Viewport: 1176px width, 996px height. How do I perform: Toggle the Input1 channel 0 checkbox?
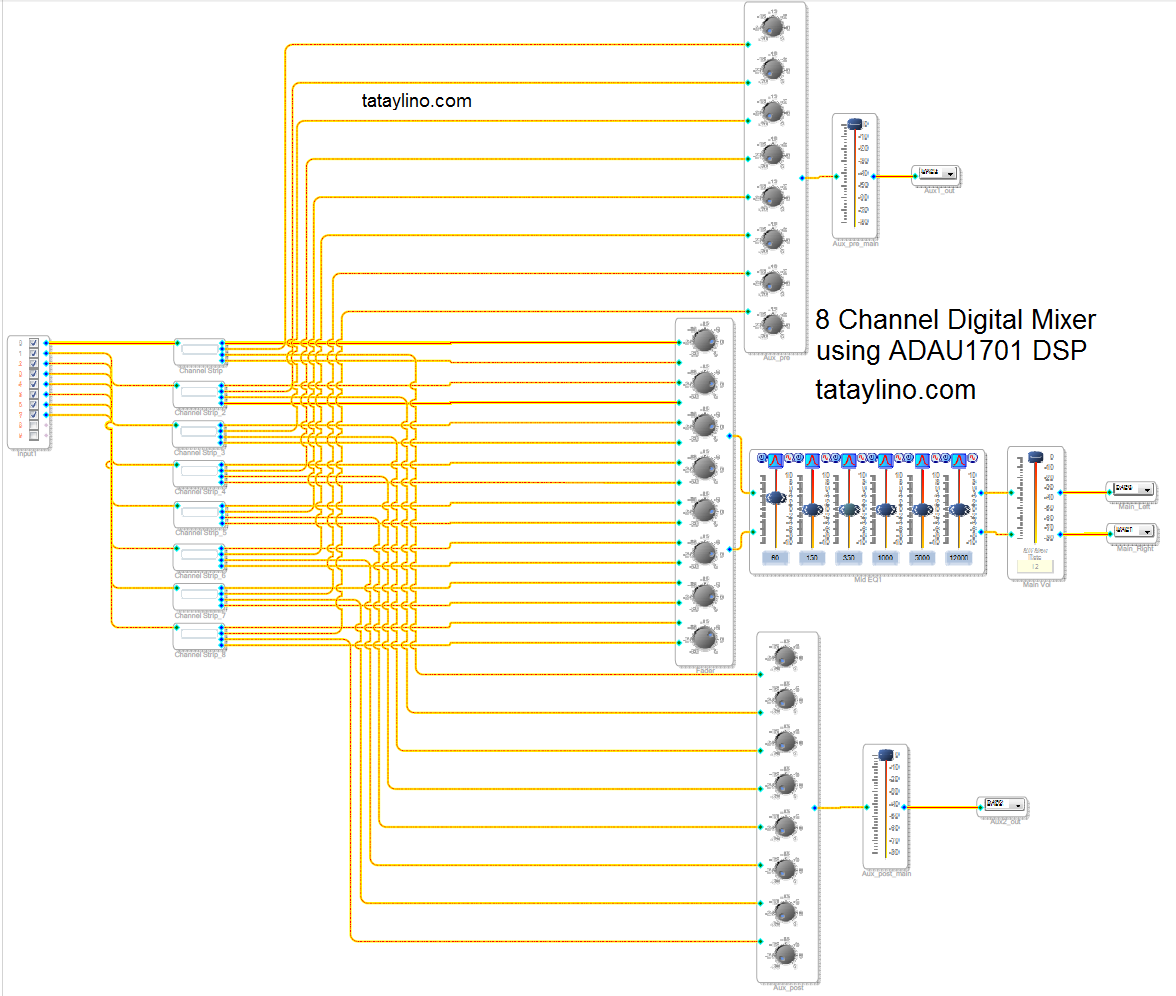pyautogui.click(x=34, y=343)
